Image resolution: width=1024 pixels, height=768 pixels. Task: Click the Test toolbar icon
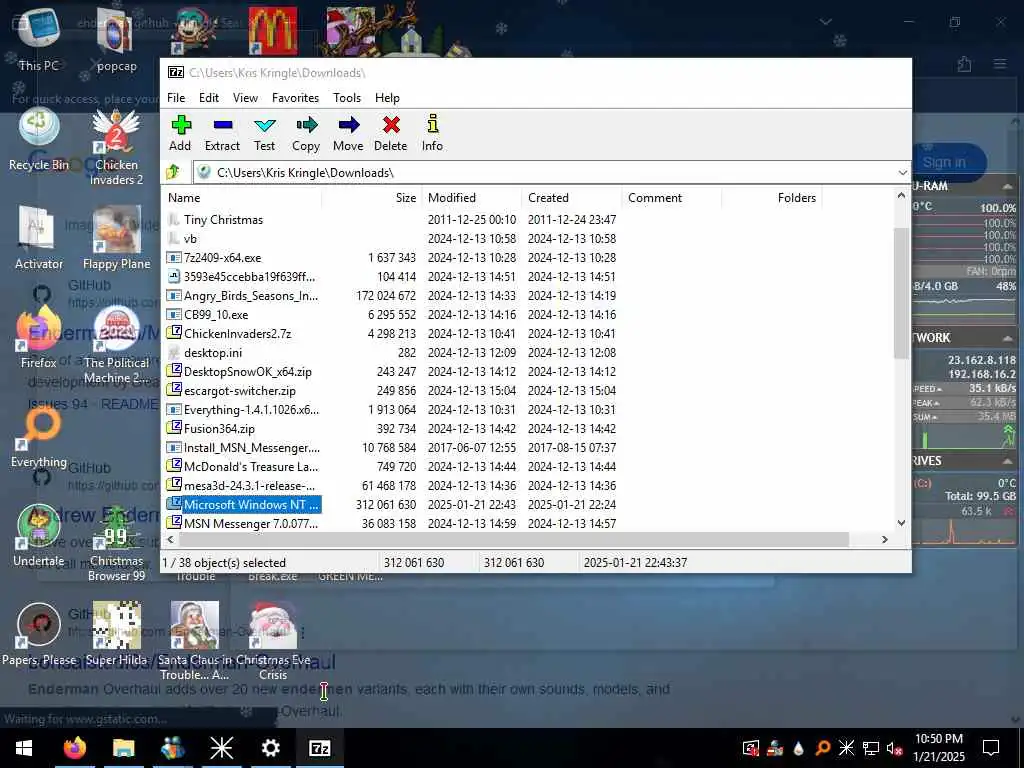[264, 133]
